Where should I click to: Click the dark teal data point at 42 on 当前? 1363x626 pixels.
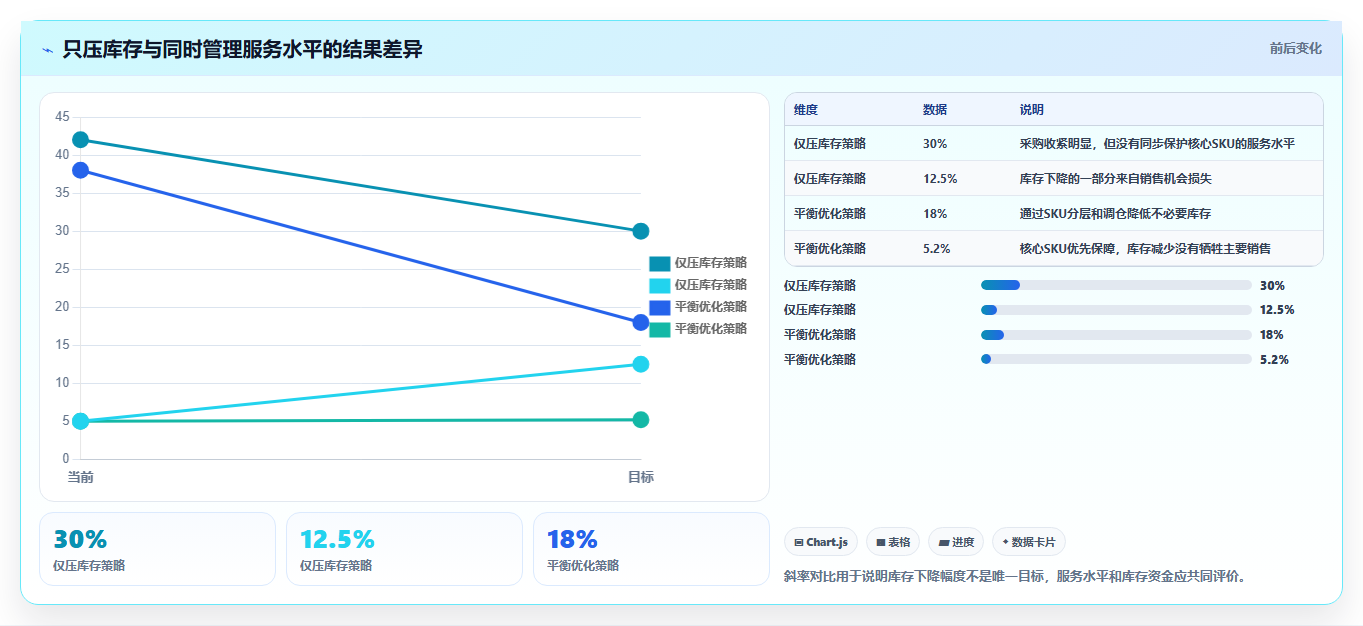click(81, 140)
